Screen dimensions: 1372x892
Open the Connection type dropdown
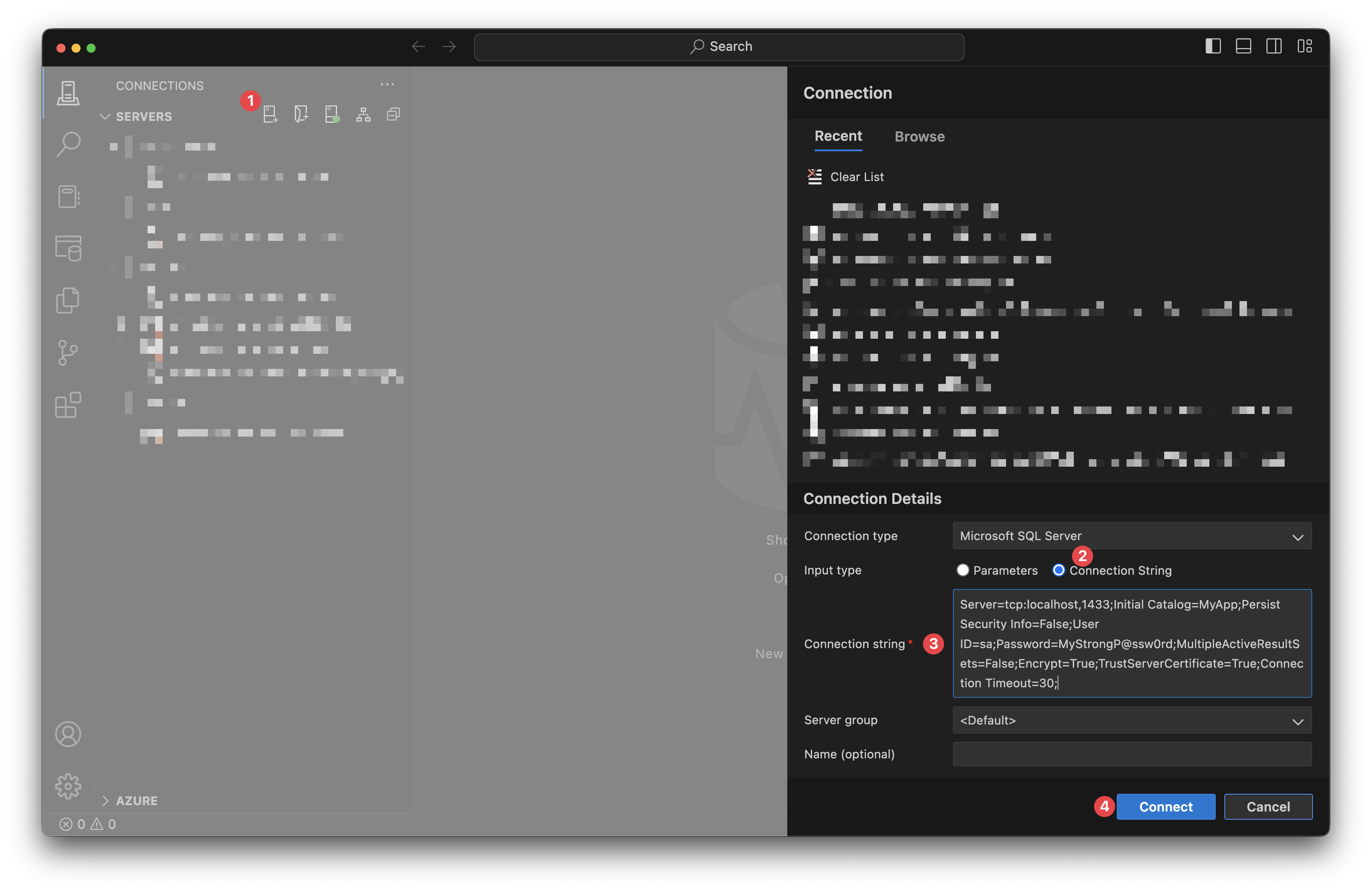pos(1132,536)
